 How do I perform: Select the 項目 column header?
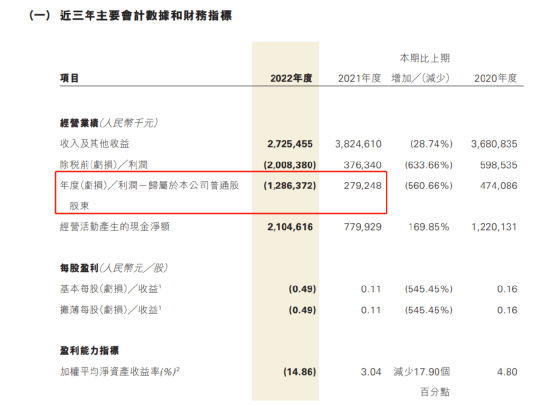point(69,78)
